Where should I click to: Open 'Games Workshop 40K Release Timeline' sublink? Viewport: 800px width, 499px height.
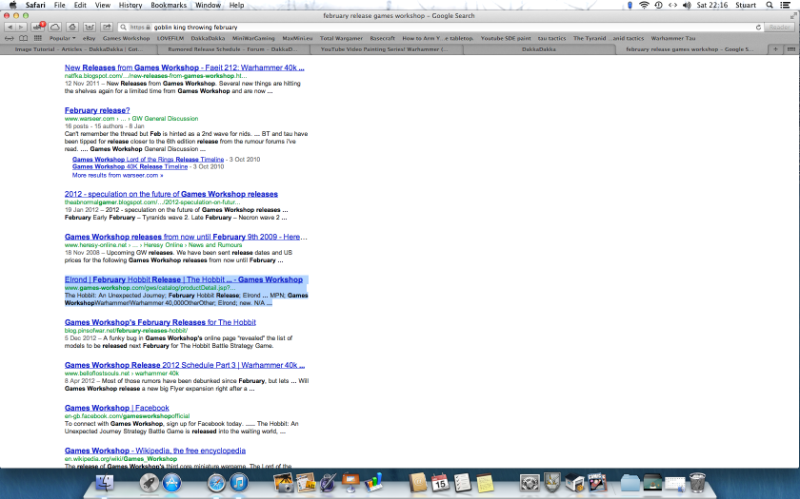tap(130, 167)
